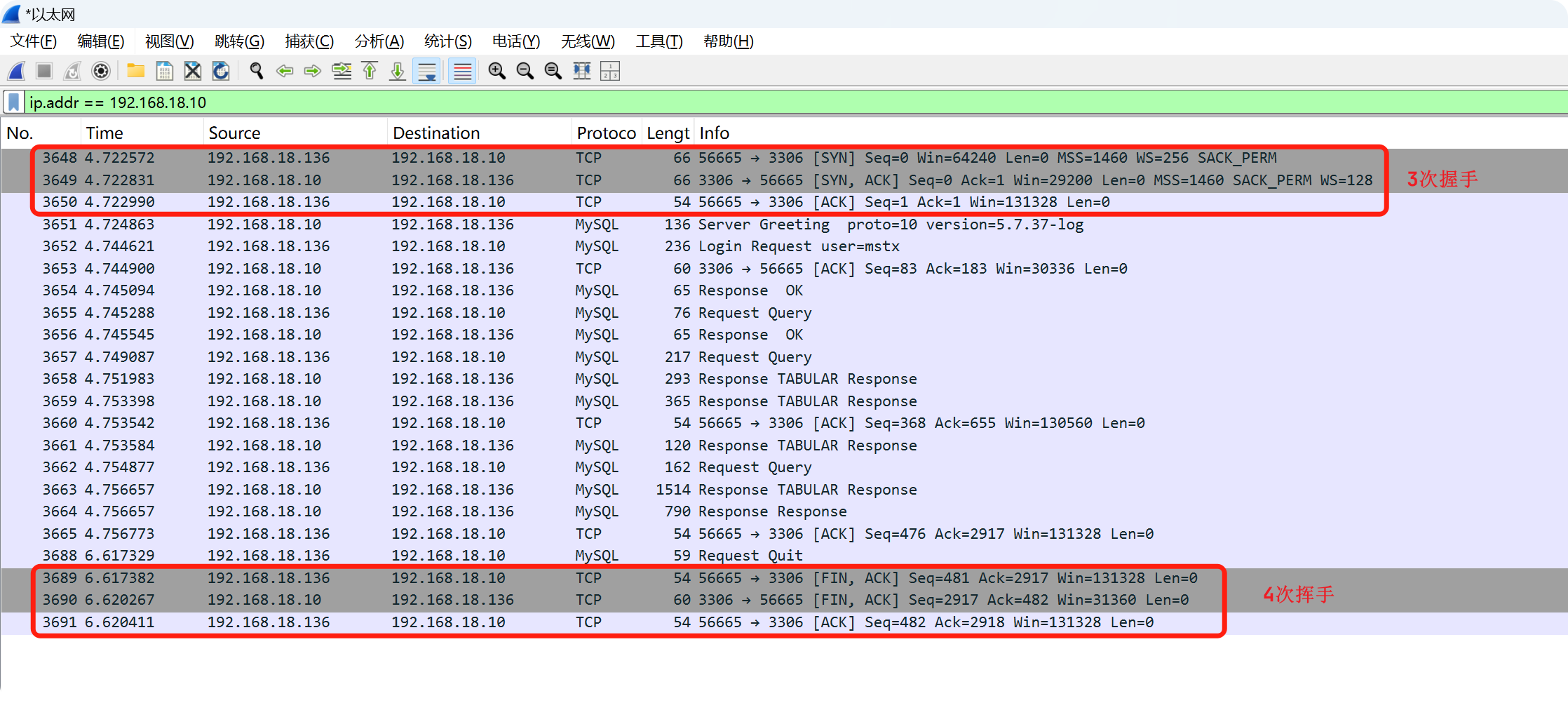Select packet 3649 SYN, ACK row
1568x703 pixels.
coord(784,180)
